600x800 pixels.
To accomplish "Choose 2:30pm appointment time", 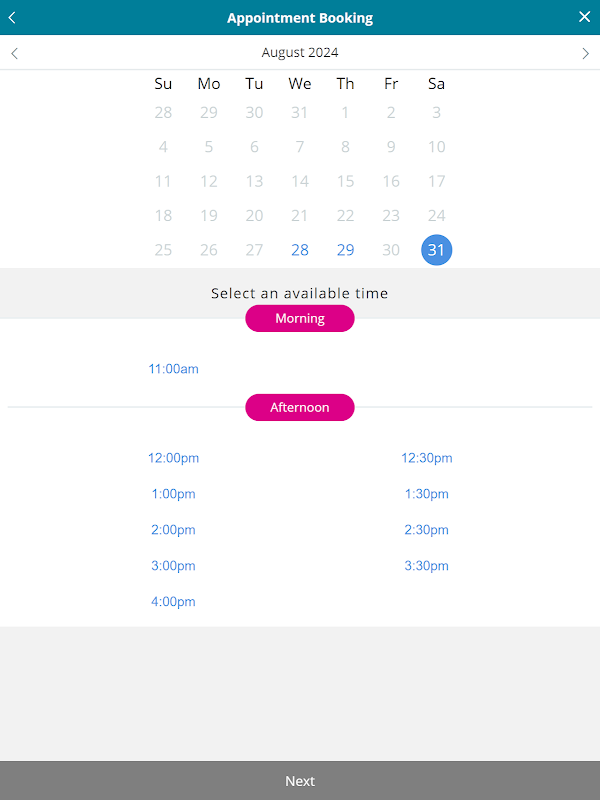I will click(427, 530).
